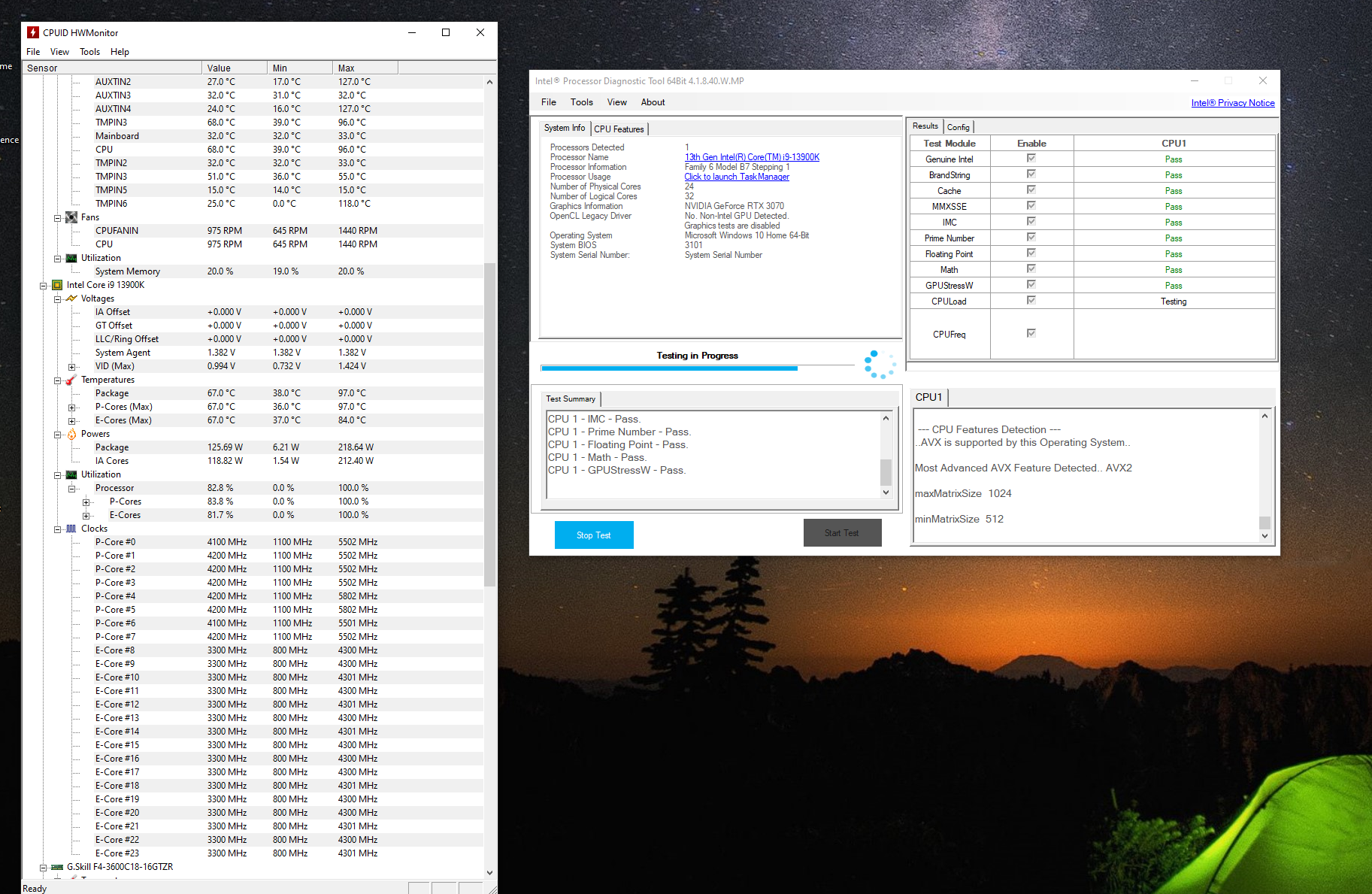
Task: Click the HWMonitor scroll down arrow
Action: click(489, 873)
